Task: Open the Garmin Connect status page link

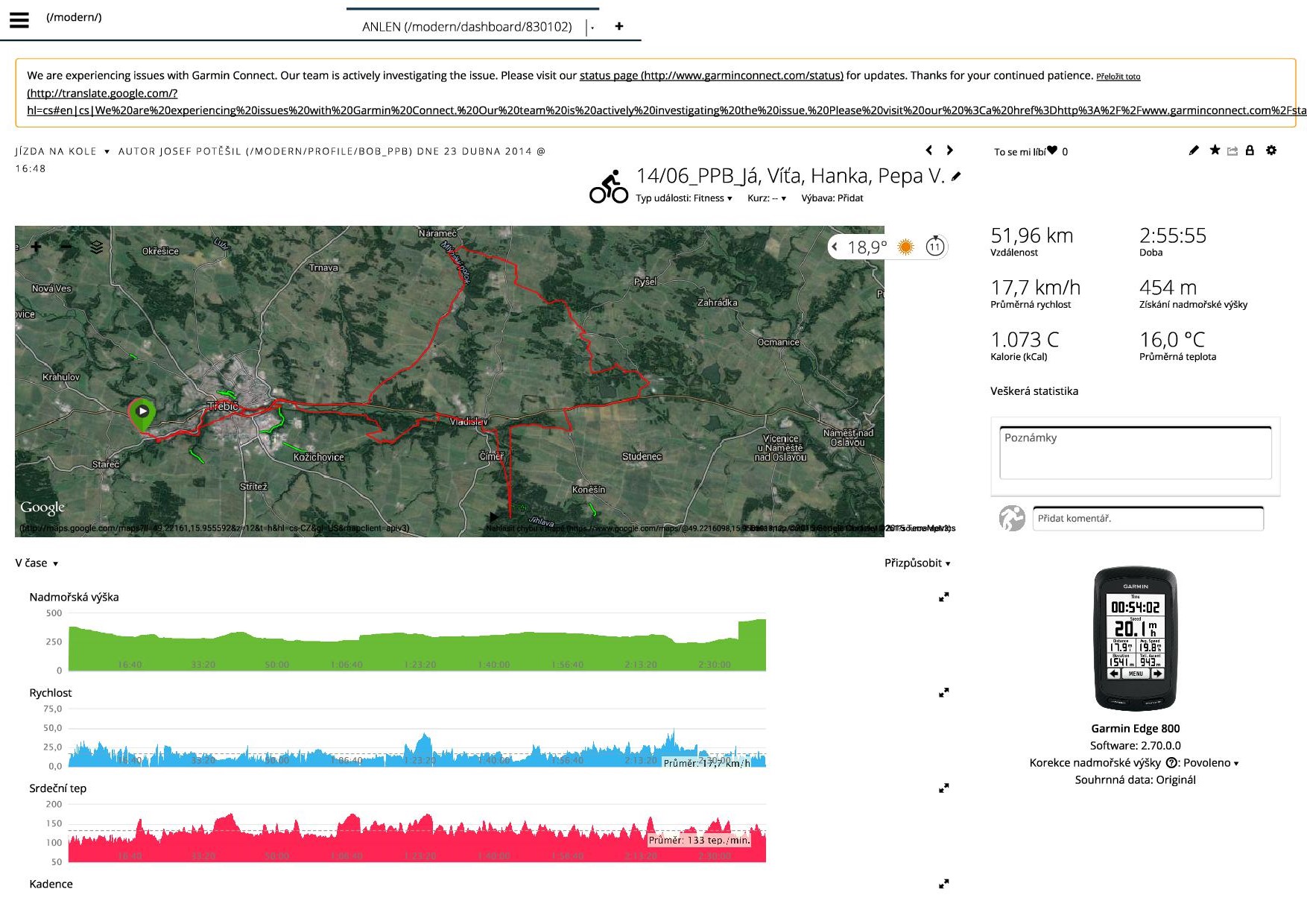Action: (711, 75)
